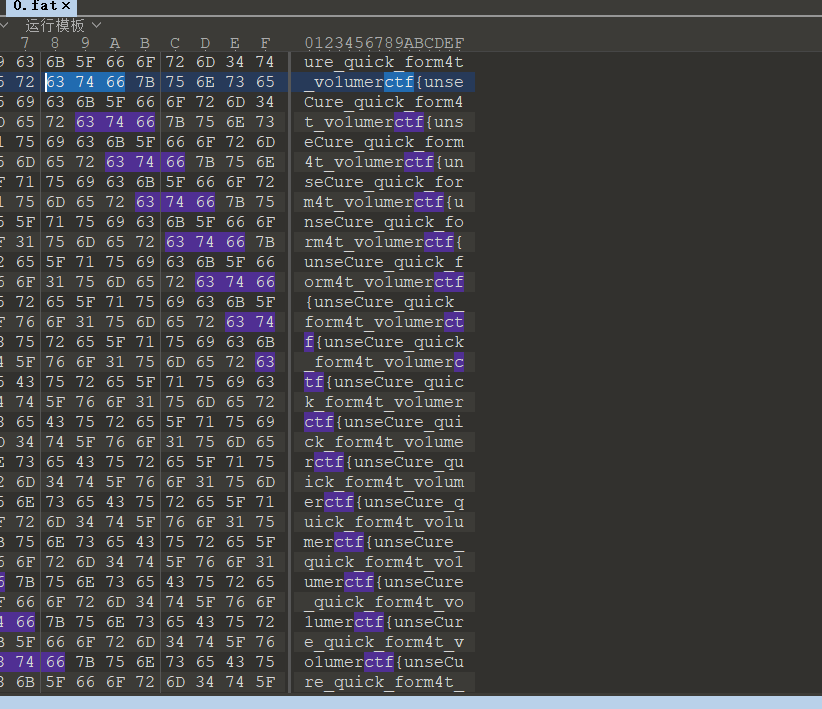Select the highlighted 63 byte in second row
This screenshot has width=822, height=709.
click(x=54, y=82)
